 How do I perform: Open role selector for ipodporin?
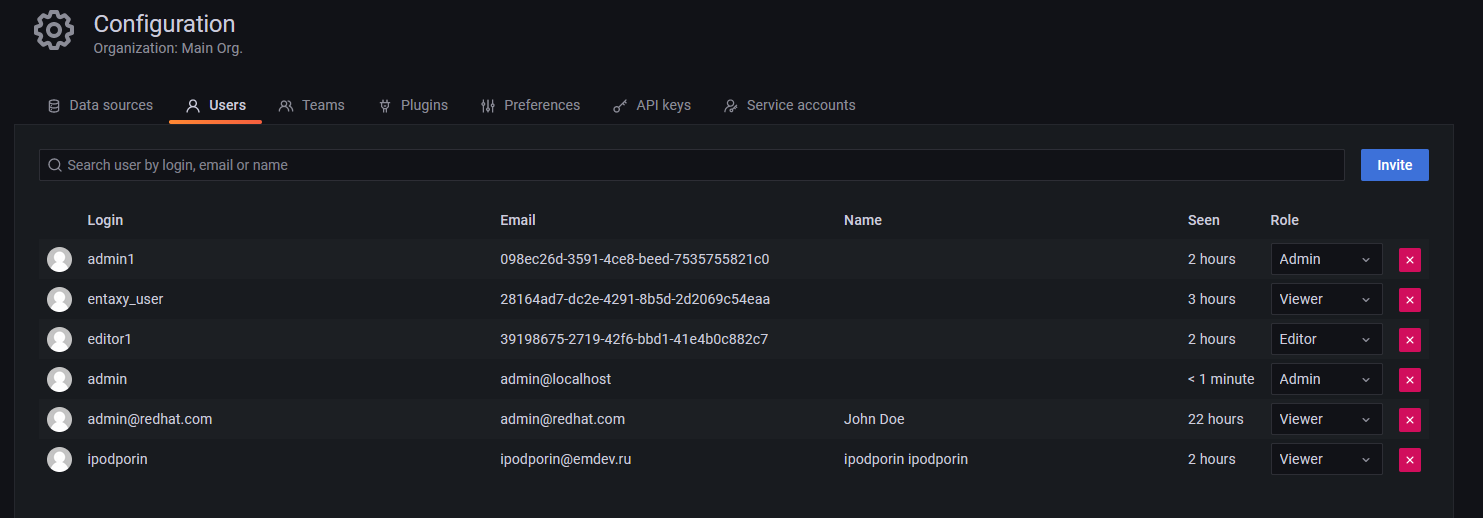click(1325, 460)
